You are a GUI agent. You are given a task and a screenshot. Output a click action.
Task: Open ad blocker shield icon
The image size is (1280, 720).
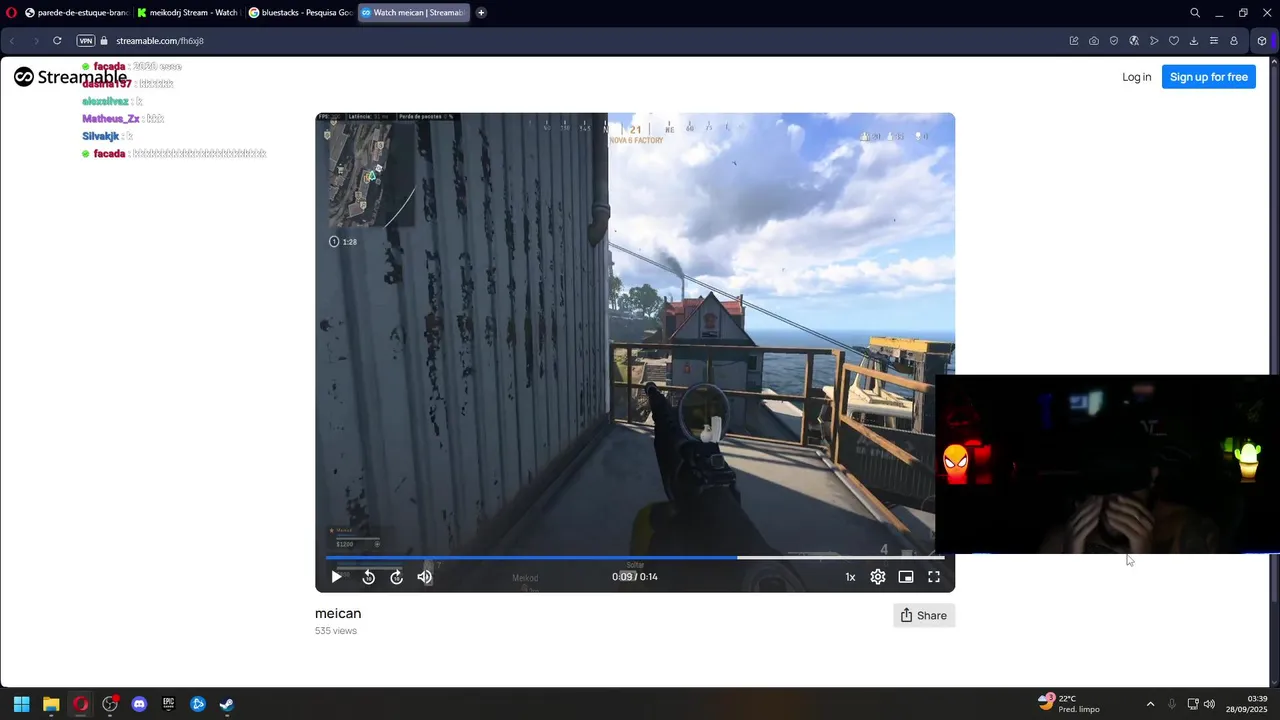coord(1114,41)
